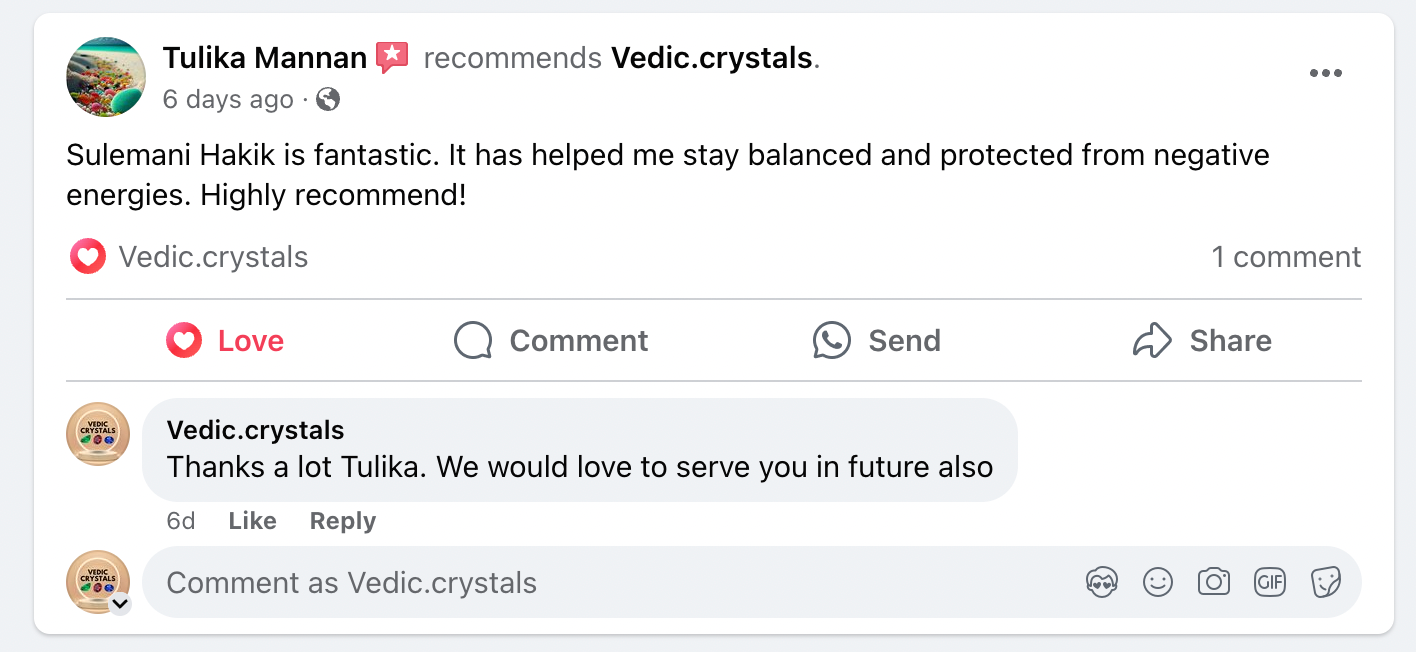Open the emoji picker in comment box
1416x652 pixels.
pos(1157,582)
